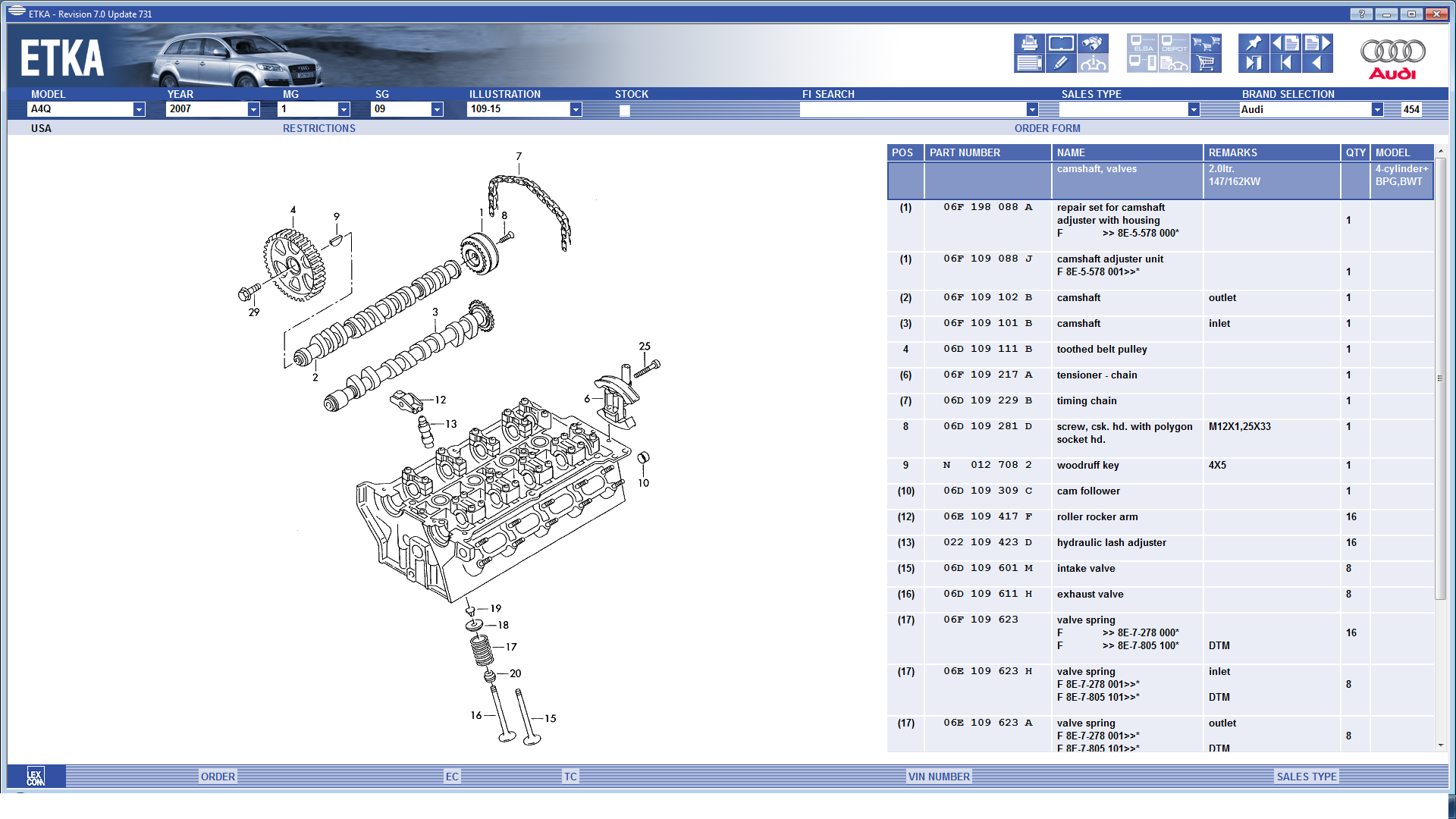Open the vehicle information icon
The height and width of the screenshot is (819, 1456).
(1093, 63)
